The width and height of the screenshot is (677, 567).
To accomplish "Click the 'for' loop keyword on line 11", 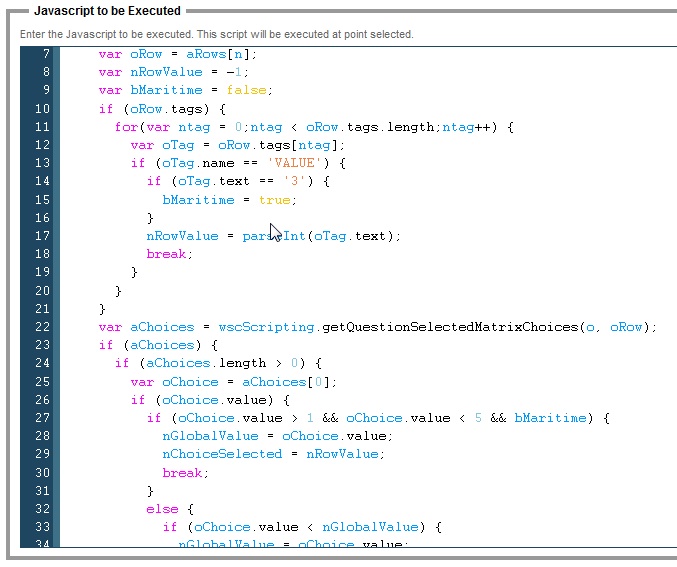I will point(126,127).
